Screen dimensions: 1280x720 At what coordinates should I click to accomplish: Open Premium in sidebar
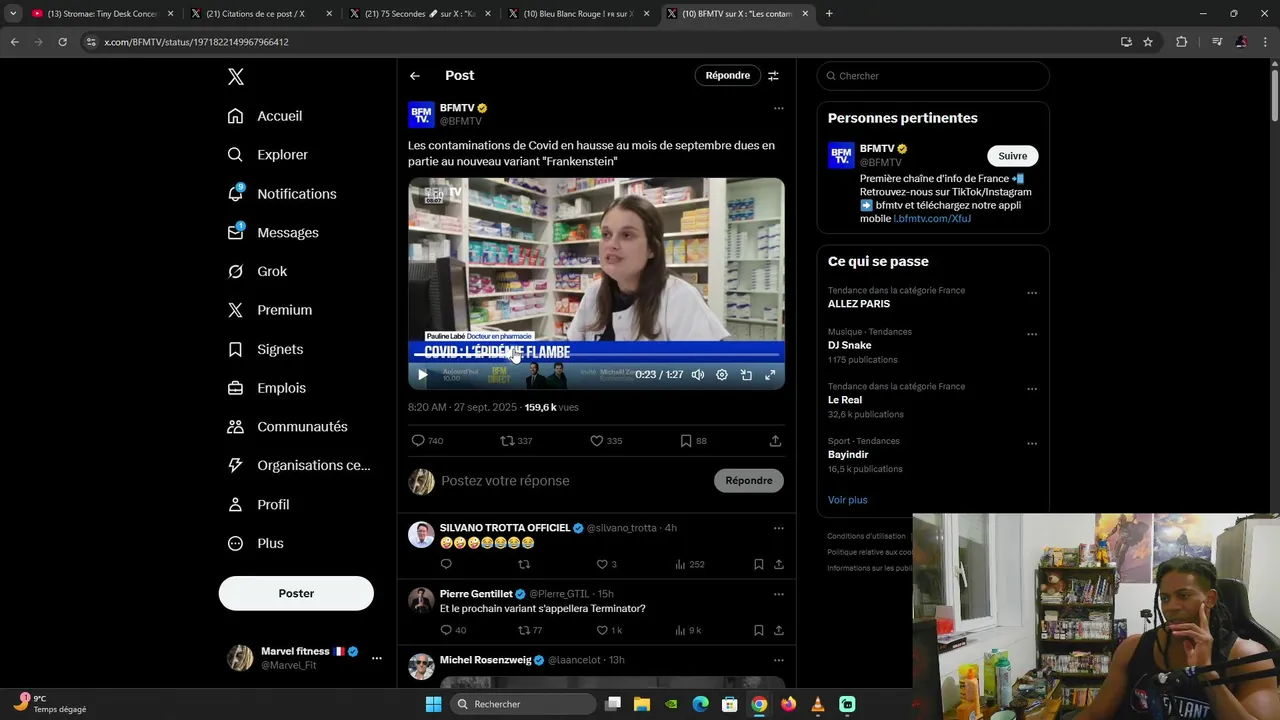pyautogui.click(x=270, y=310)
